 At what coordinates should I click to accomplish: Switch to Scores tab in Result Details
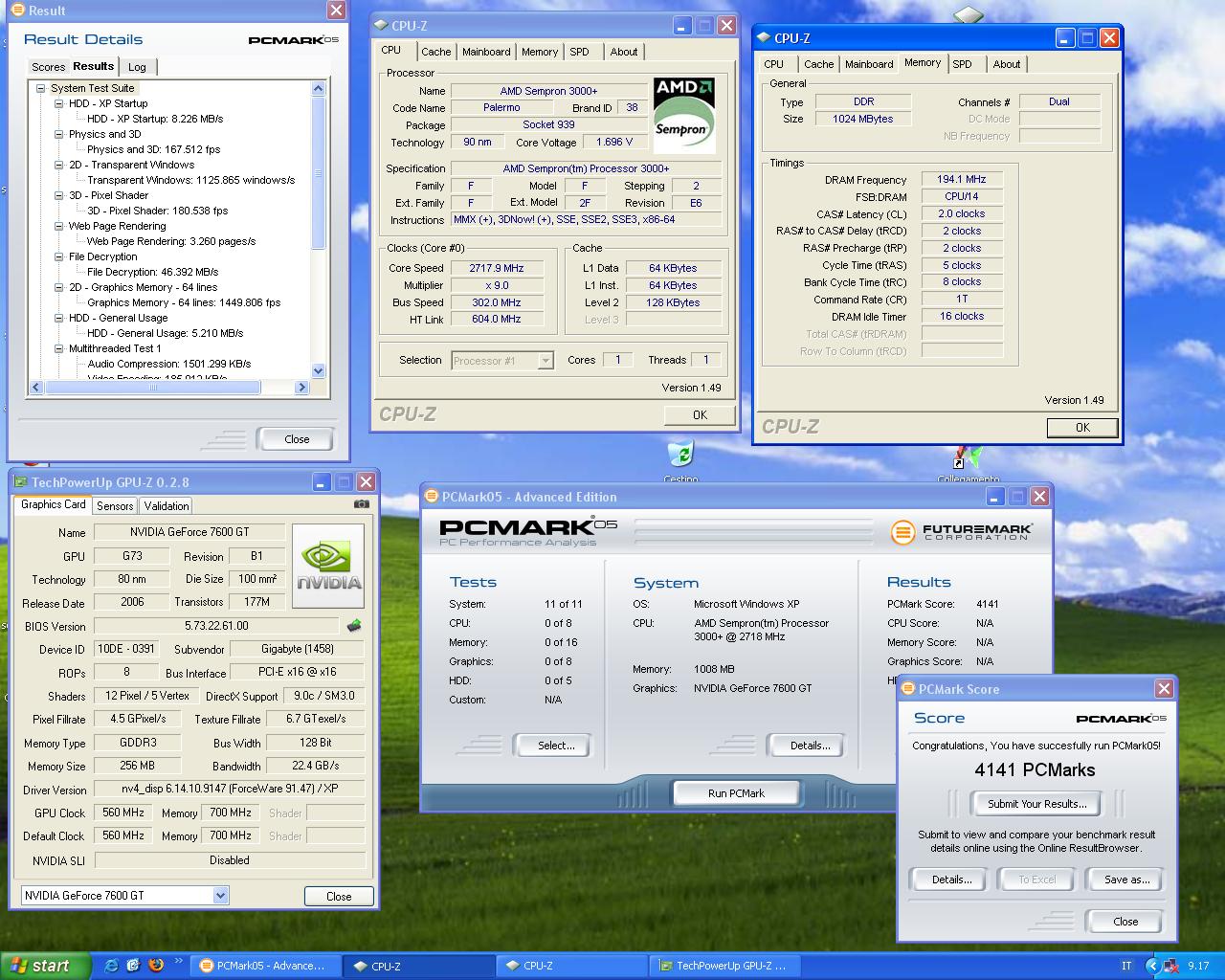pyautogui.click(x=48, y=67)
